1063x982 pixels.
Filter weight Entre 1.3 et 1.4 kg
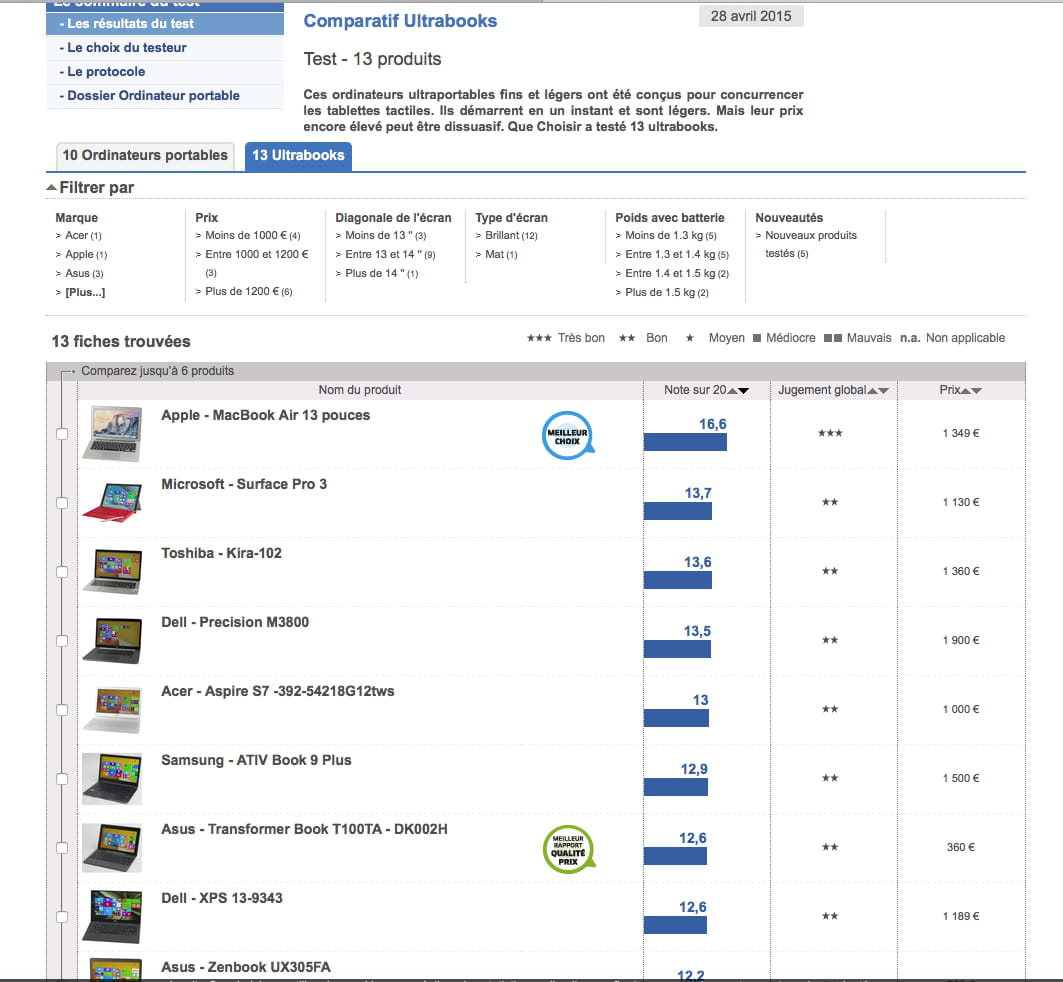pyautogui.click(x=677, y=255)
